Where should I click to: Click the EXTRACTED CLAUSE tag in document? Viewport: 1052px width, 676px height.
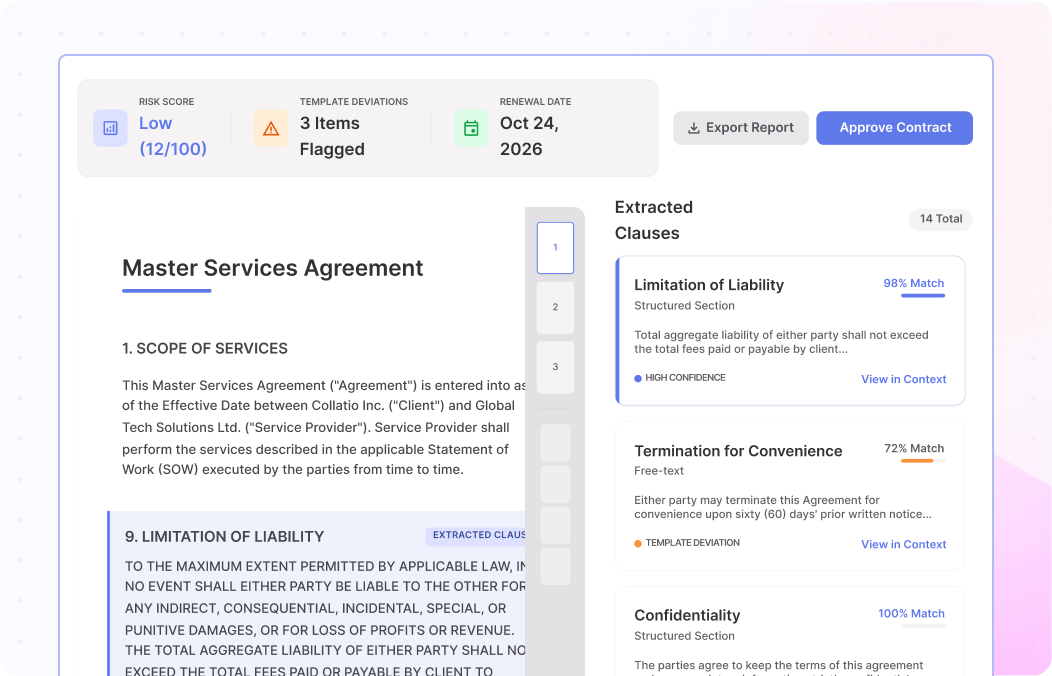(x=476, y=535)
